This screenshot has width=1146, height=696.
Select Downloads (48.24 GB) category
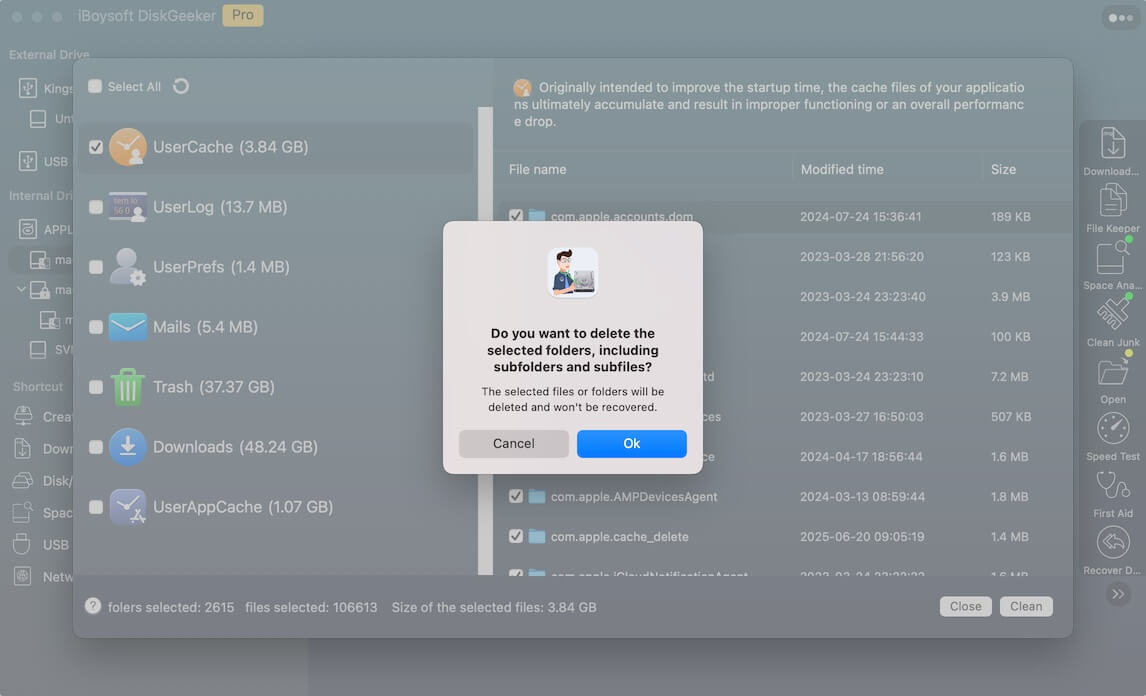point(235,447)
